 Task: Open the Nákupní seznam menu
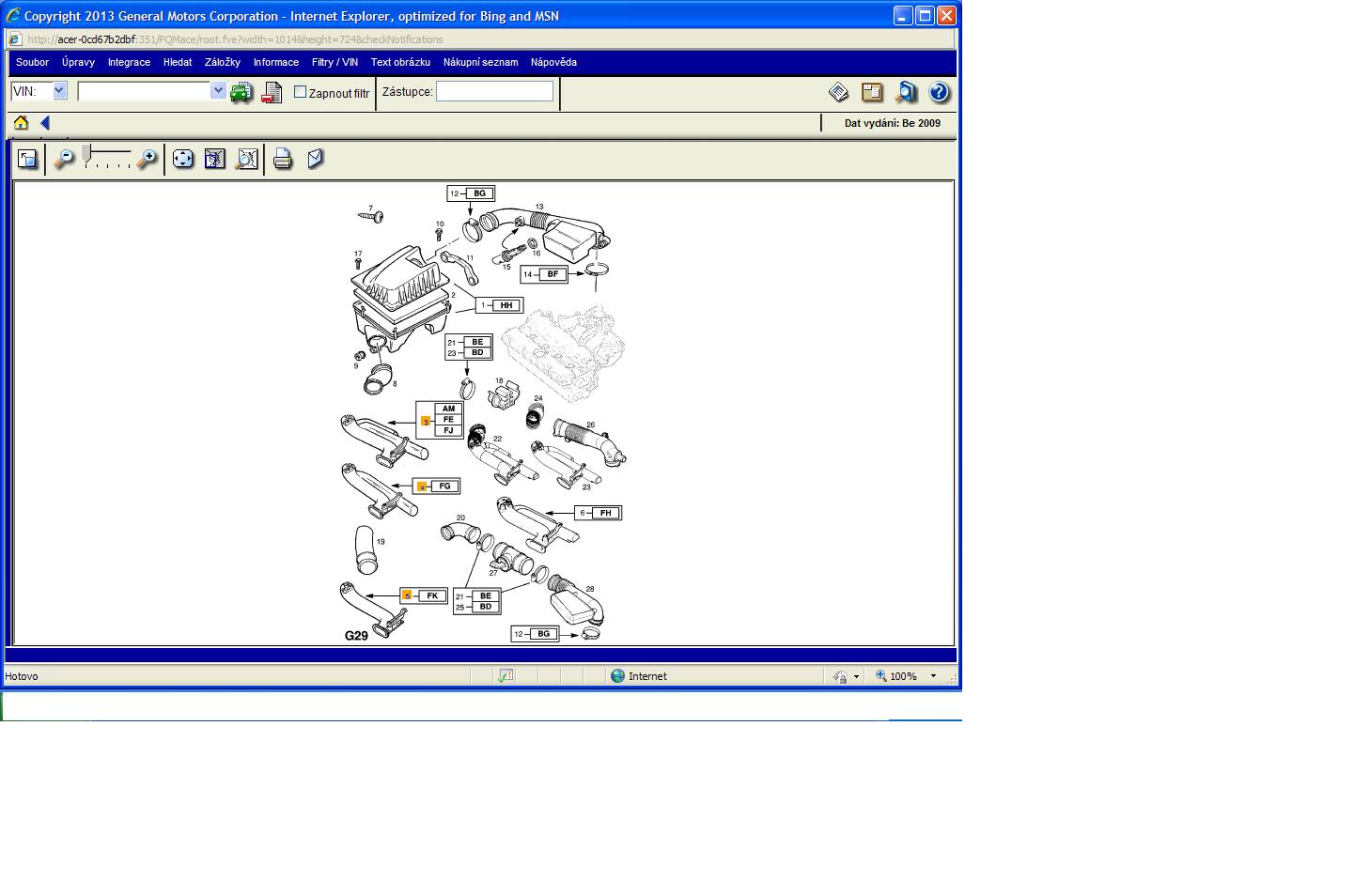tap(480, 62)
